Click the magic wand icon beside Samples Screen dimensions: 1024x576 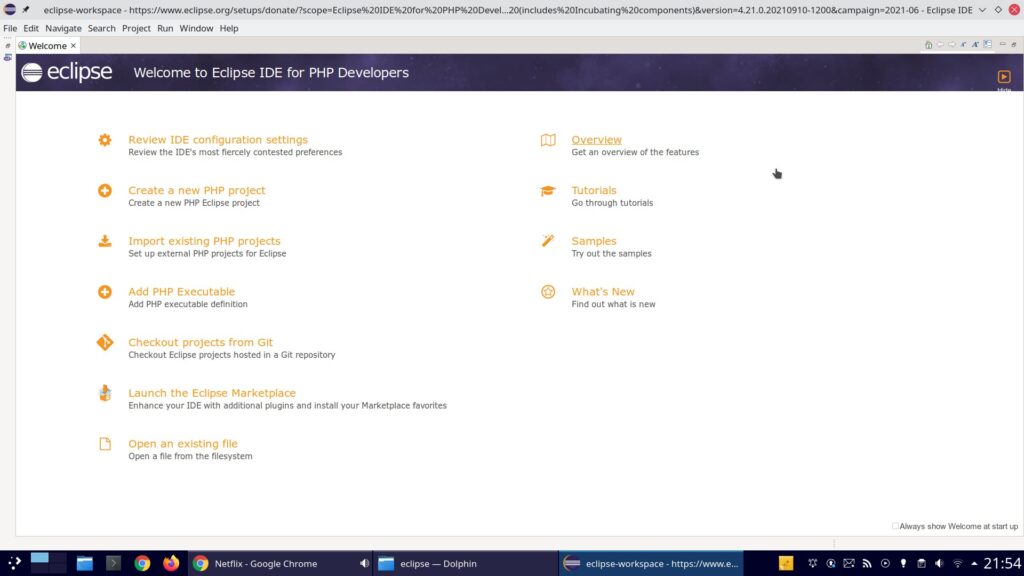click(548, 241)
